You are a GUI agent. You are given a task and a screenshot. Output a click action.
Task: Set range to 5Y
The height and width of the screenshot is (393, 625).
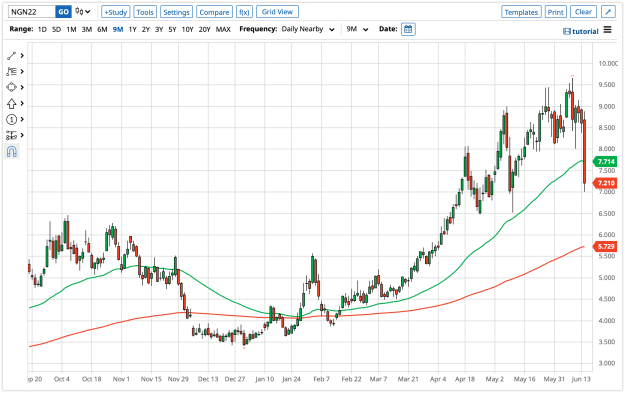(x=172, y=29)
